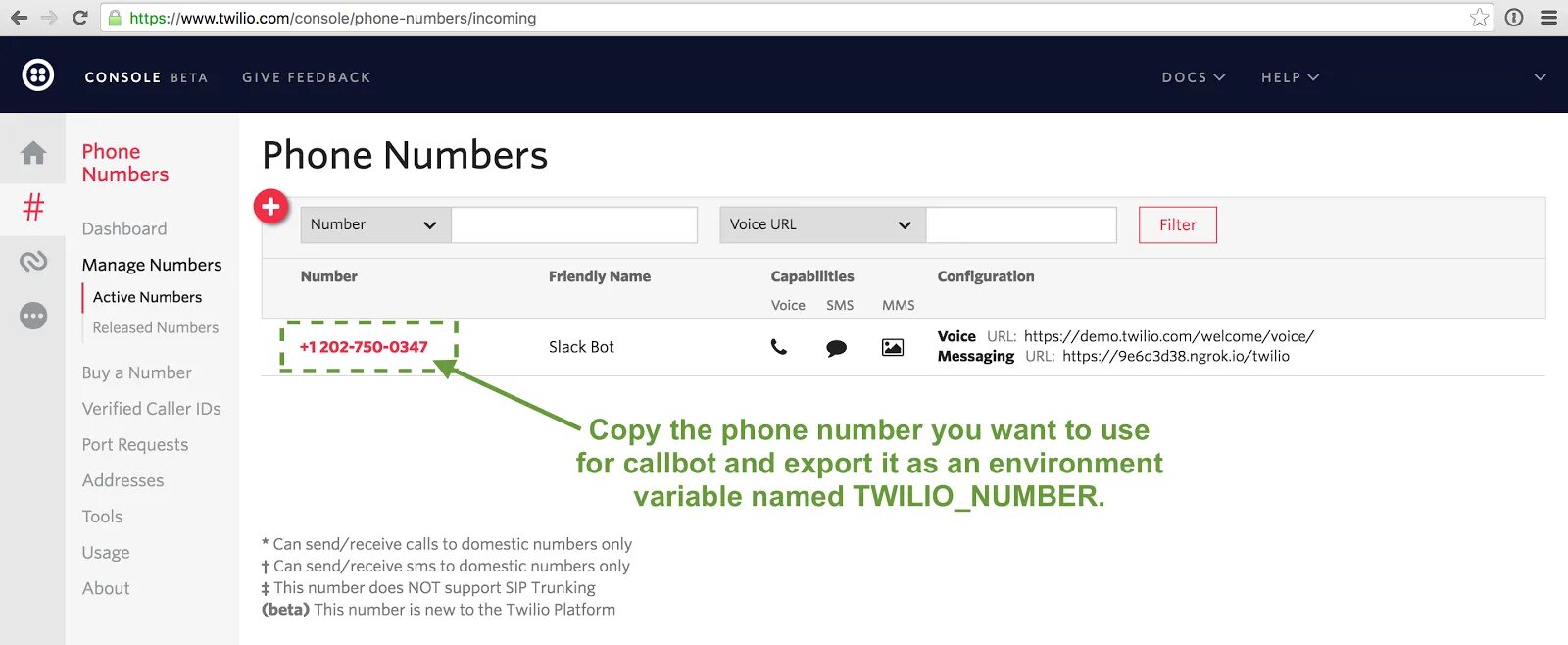
Task: Click the green padlock in address bar
Action: [115, 18]
